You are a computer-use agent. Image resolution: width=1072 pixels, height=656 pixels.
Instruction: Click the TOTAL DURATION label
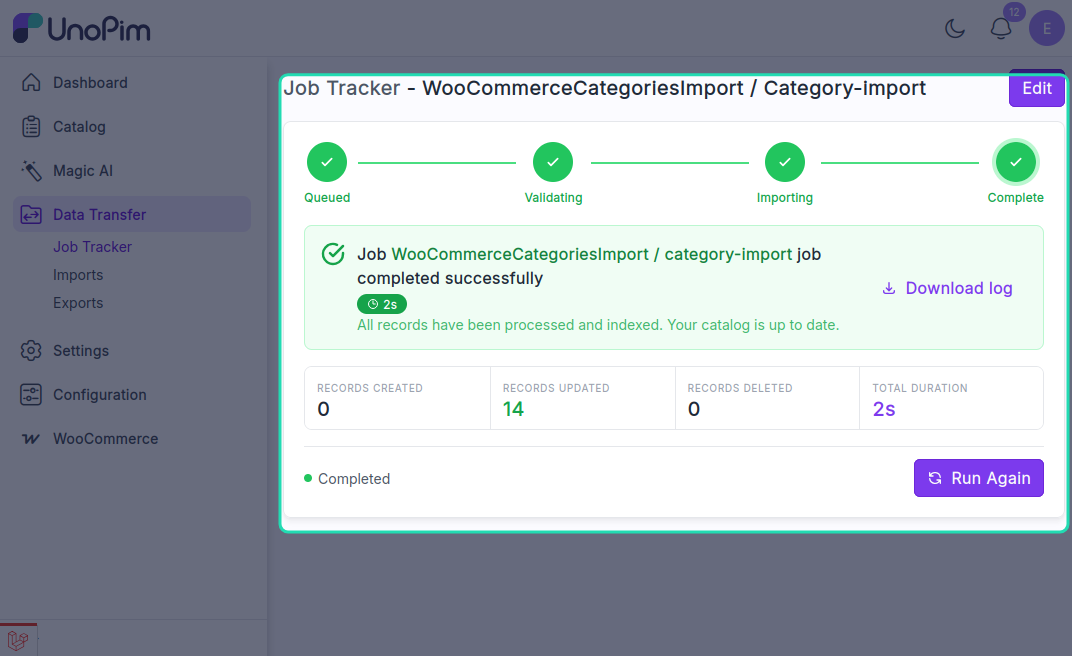pos(920,388)
